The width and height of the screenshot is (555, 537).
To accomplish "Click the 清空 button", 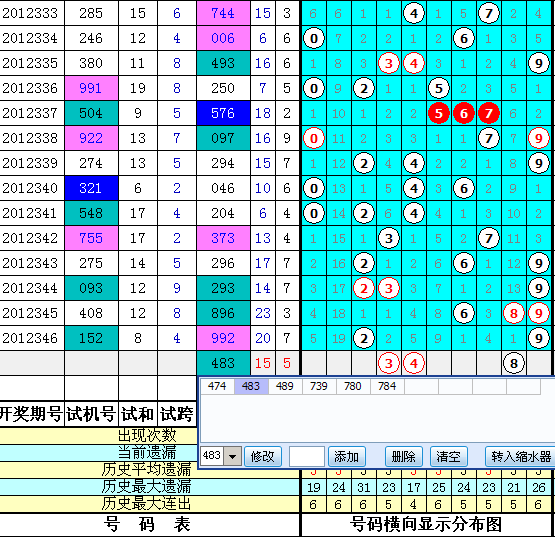I will click(448, 457).
